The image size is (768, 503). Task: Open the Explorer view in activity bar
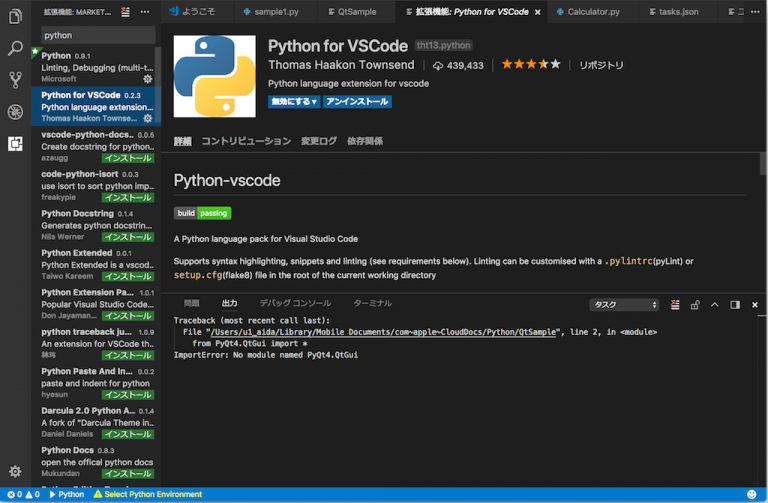tap(15, 17)
